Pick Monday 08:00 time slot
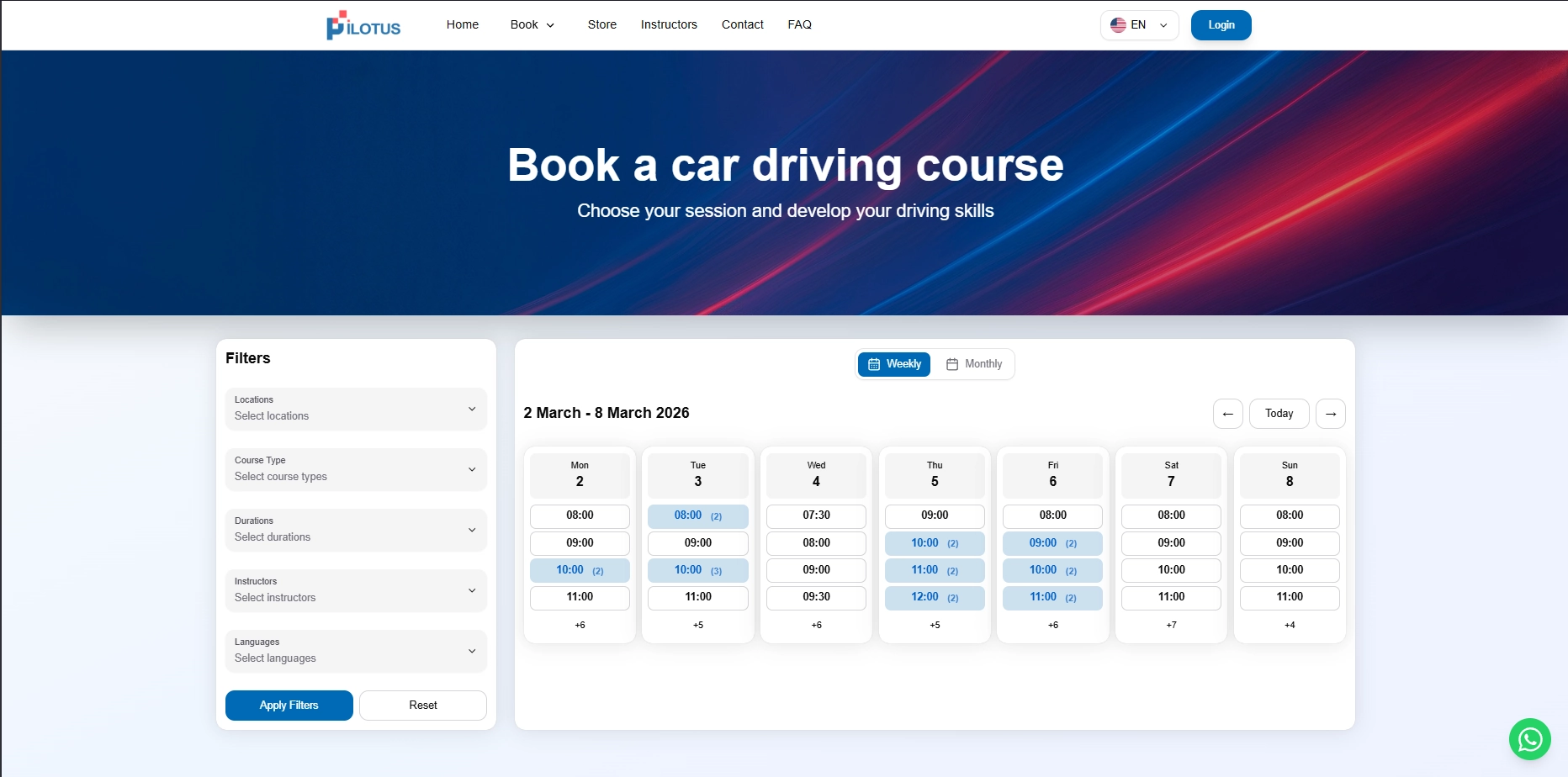1568x777 pixels. point(580,515)
